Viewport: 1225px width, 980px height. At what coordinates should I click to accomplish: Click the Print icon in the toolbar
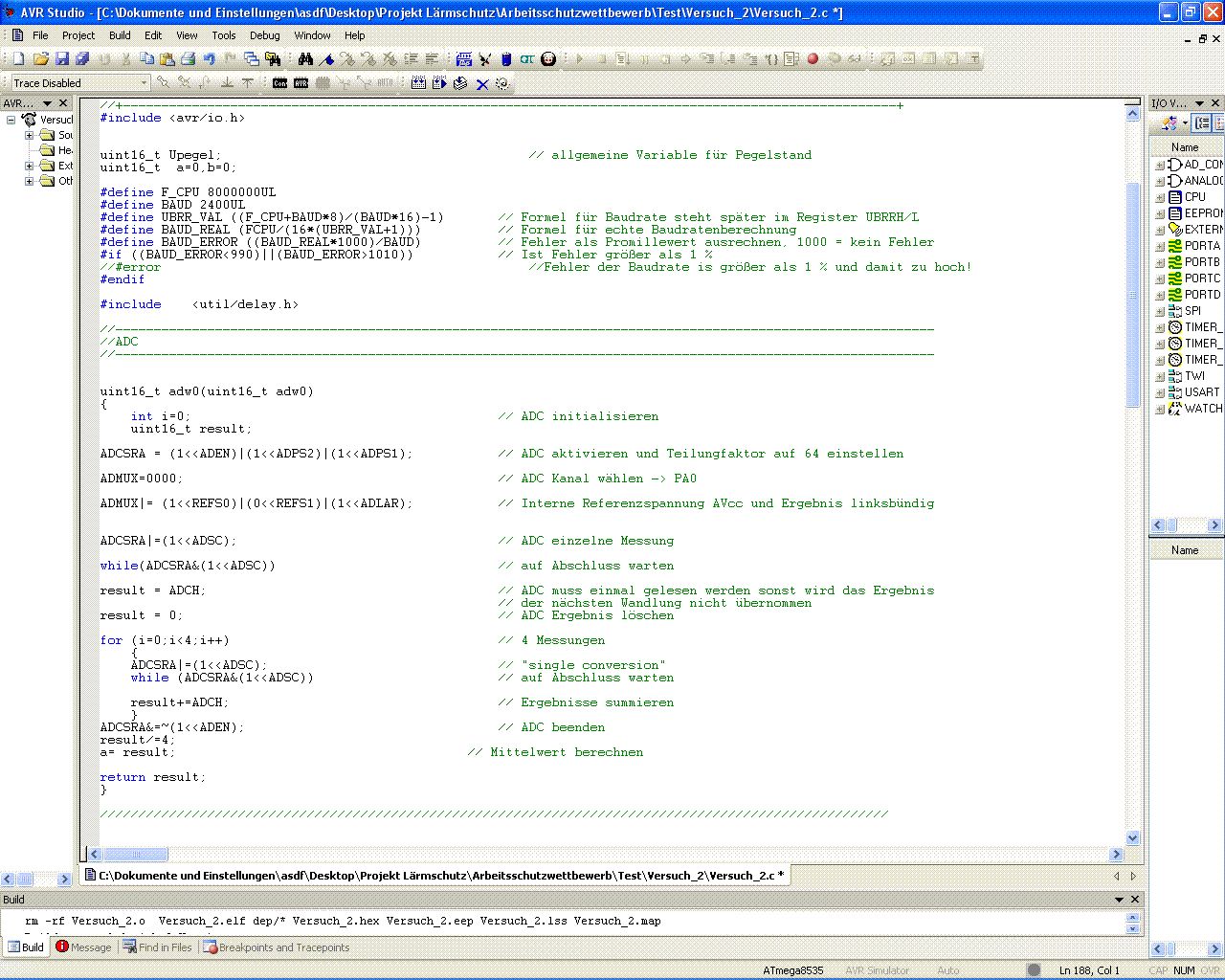pyautogui.click(x=188, y=59)
